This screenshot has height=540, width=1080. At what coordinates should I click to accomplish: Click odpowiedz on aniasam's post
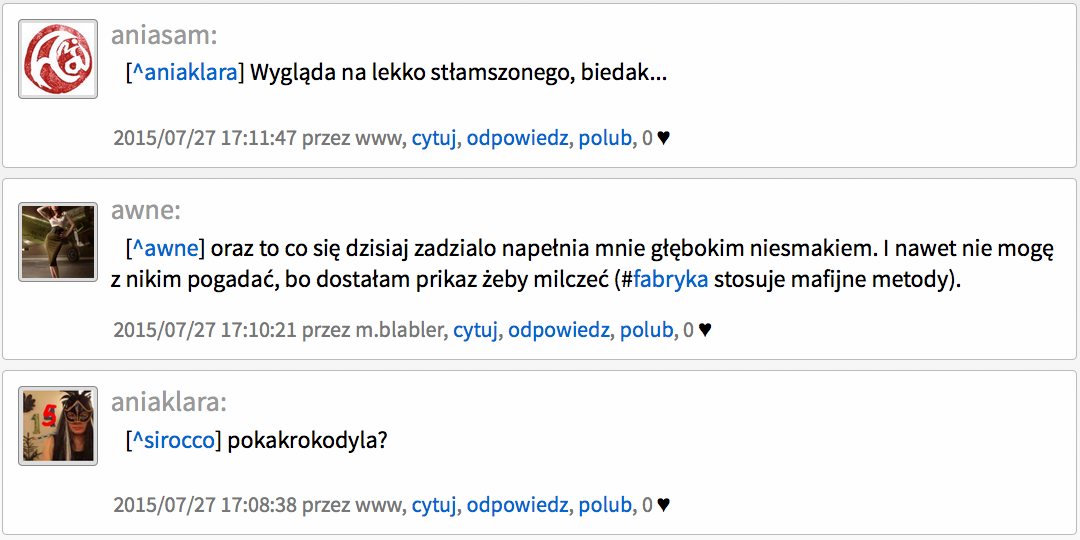pos(517,138)
